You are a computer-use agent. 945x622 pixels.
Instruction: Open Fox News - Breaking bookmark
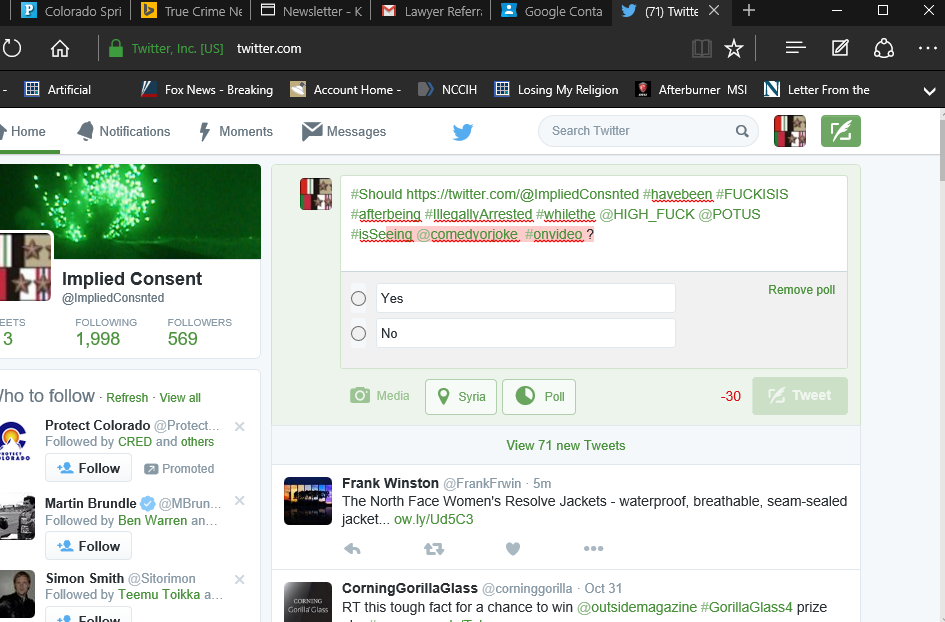(x=207, y=90)
